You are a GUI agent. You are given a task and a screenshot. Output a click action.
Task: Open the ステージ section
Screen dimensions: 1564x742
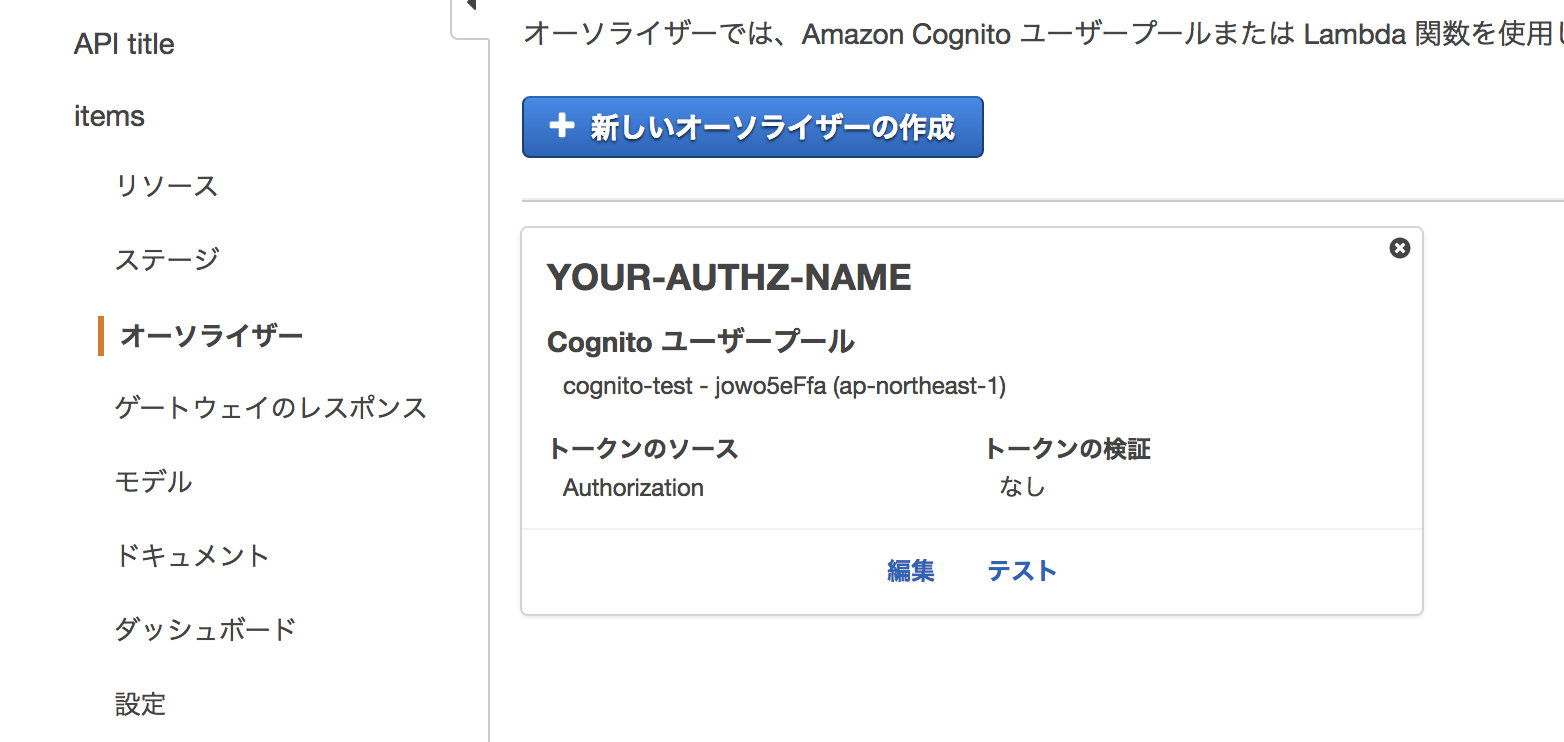pyautogui.click(x=166, y=260)
